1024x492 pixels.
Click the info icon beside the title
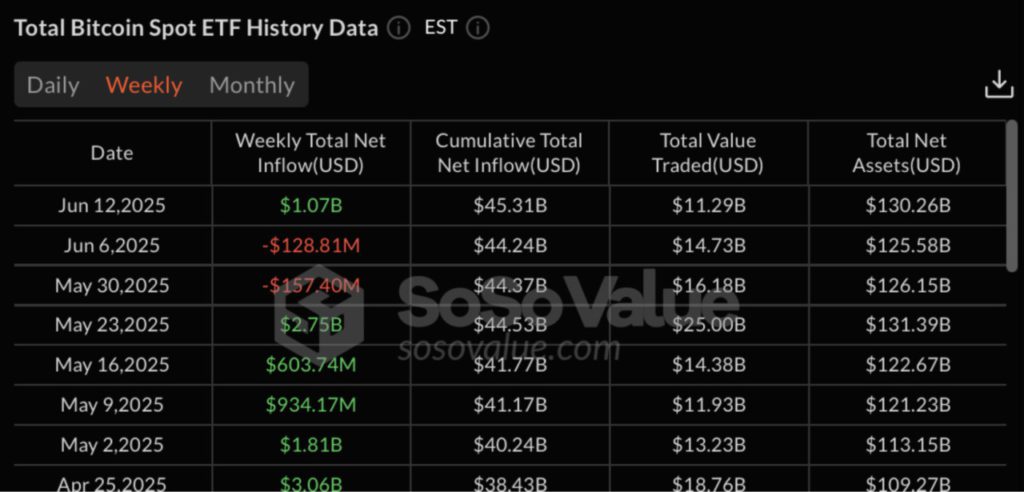tap(399, 28)
